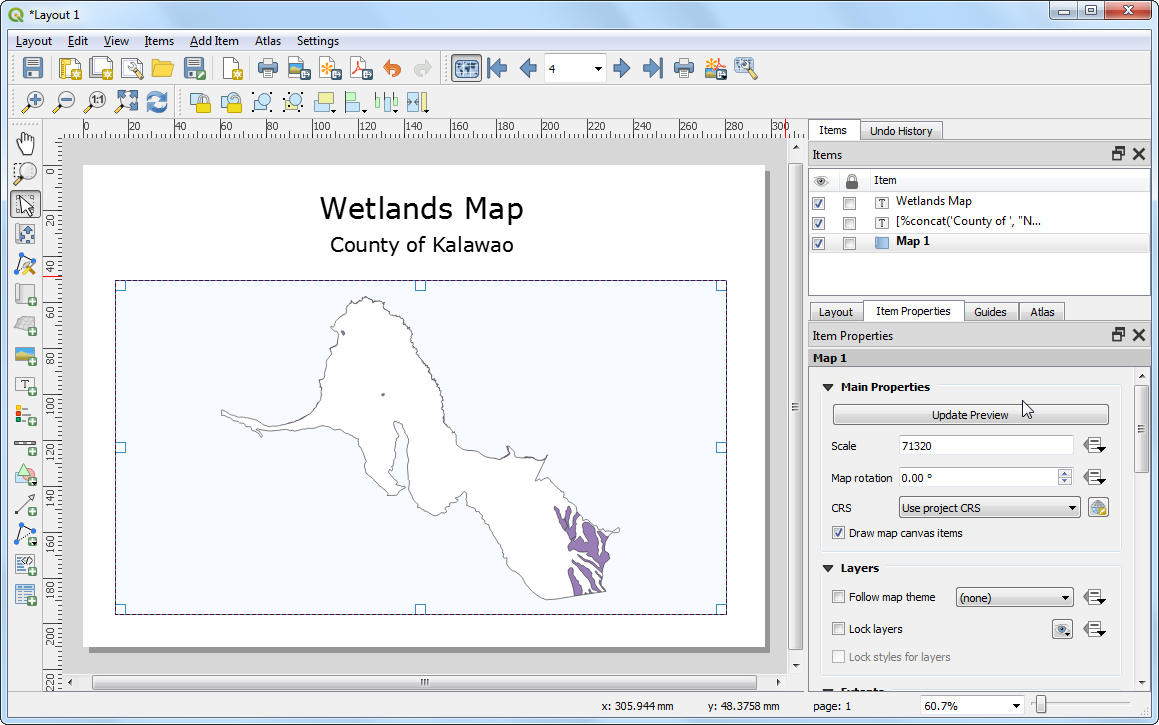1159x725 pixels.
Task: Click the Refresh View icon
Action: (x=157, y=101)
